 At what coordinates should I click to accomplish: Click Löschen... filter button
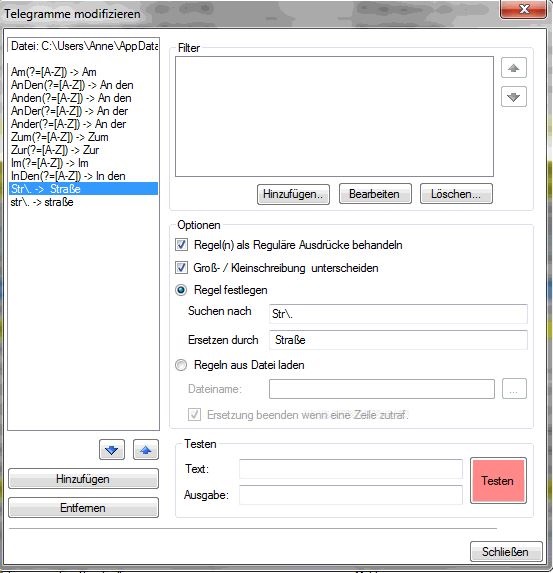pos(456,194)
